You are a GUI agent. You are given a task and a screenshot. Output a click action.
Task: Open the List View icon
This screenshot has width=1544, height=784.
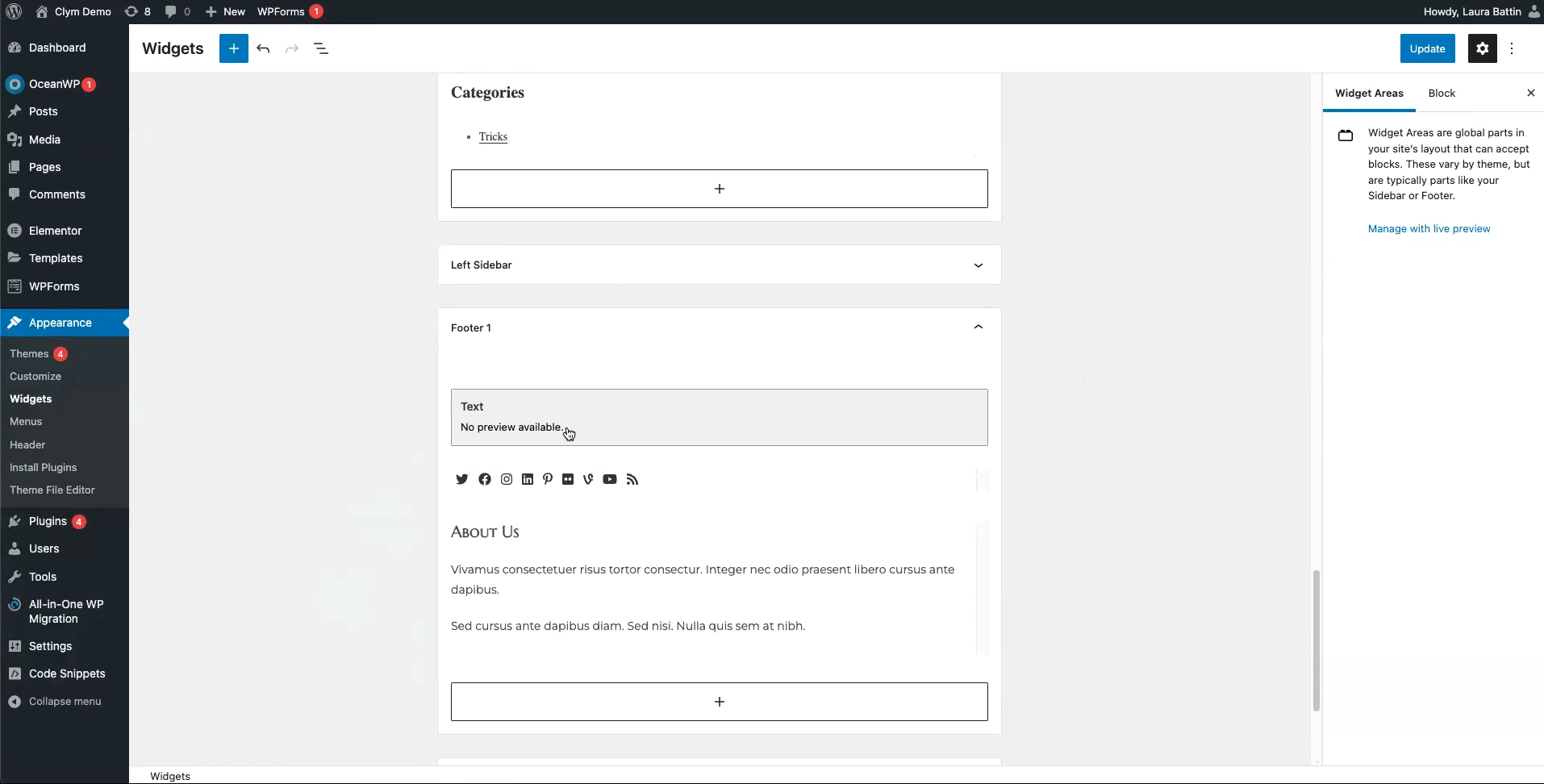(321, 48)
